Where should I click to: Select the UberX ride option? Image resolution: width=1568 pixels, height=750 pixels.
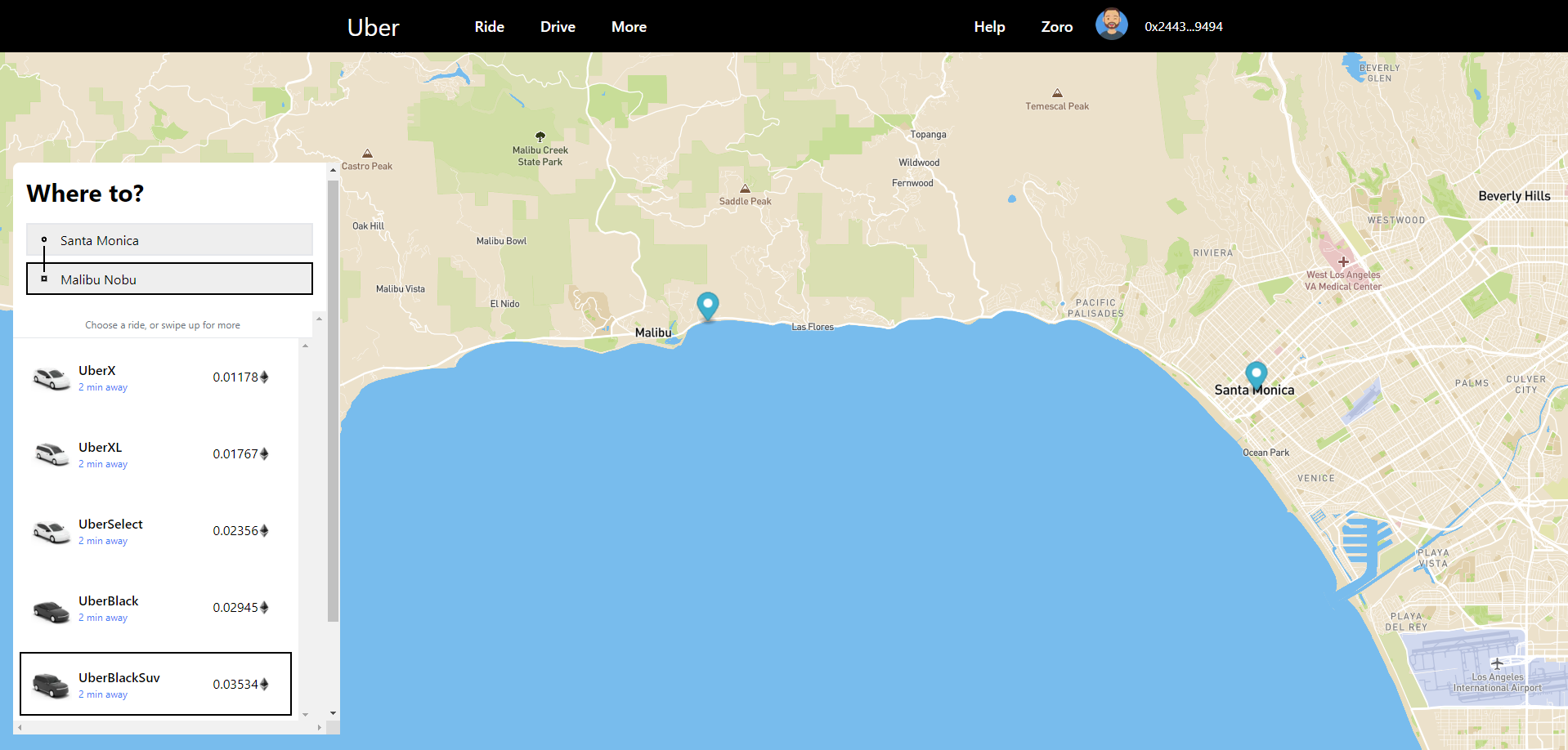[155, 377]
